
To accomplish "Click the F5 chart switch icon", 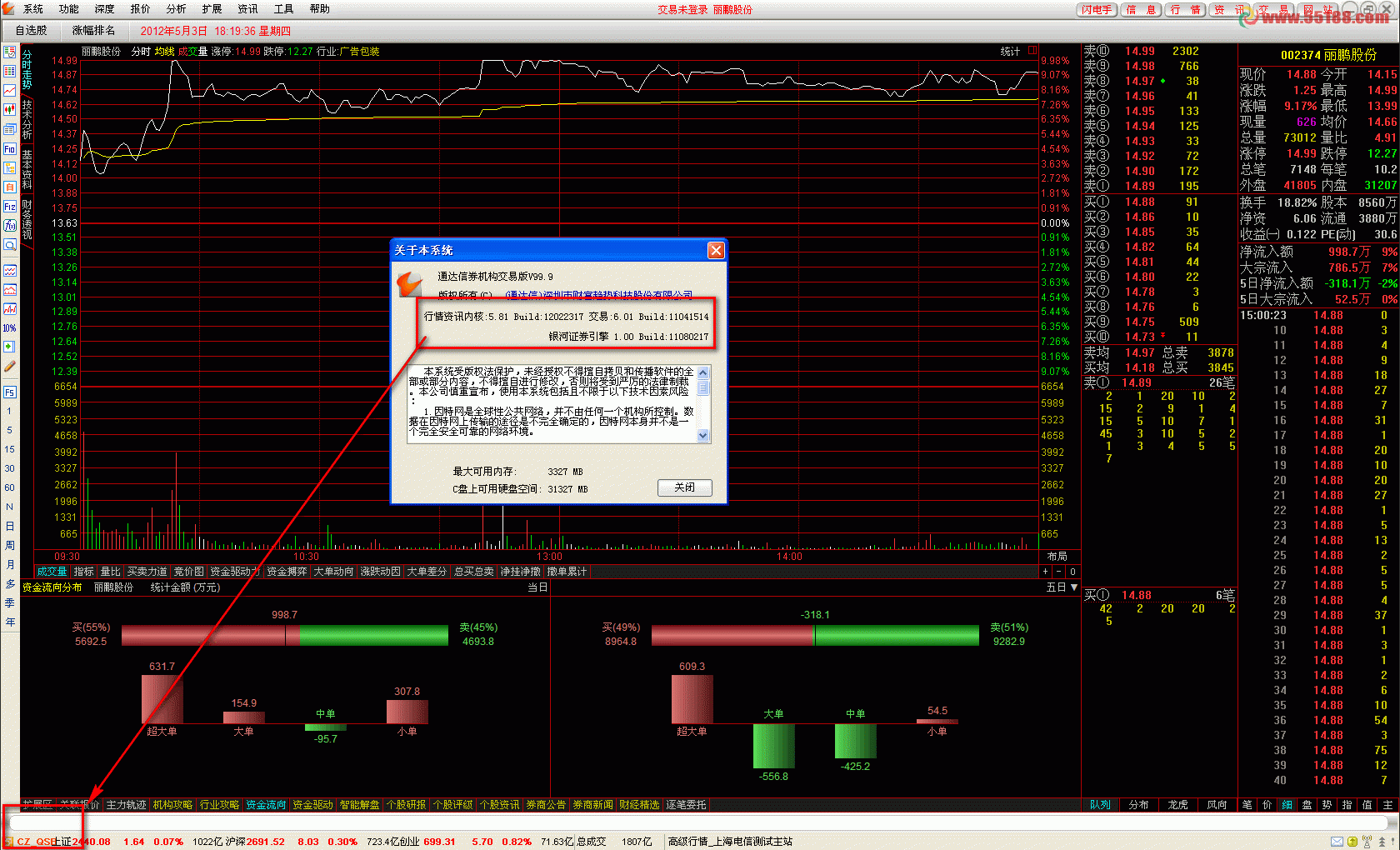I will coord(10,392).
